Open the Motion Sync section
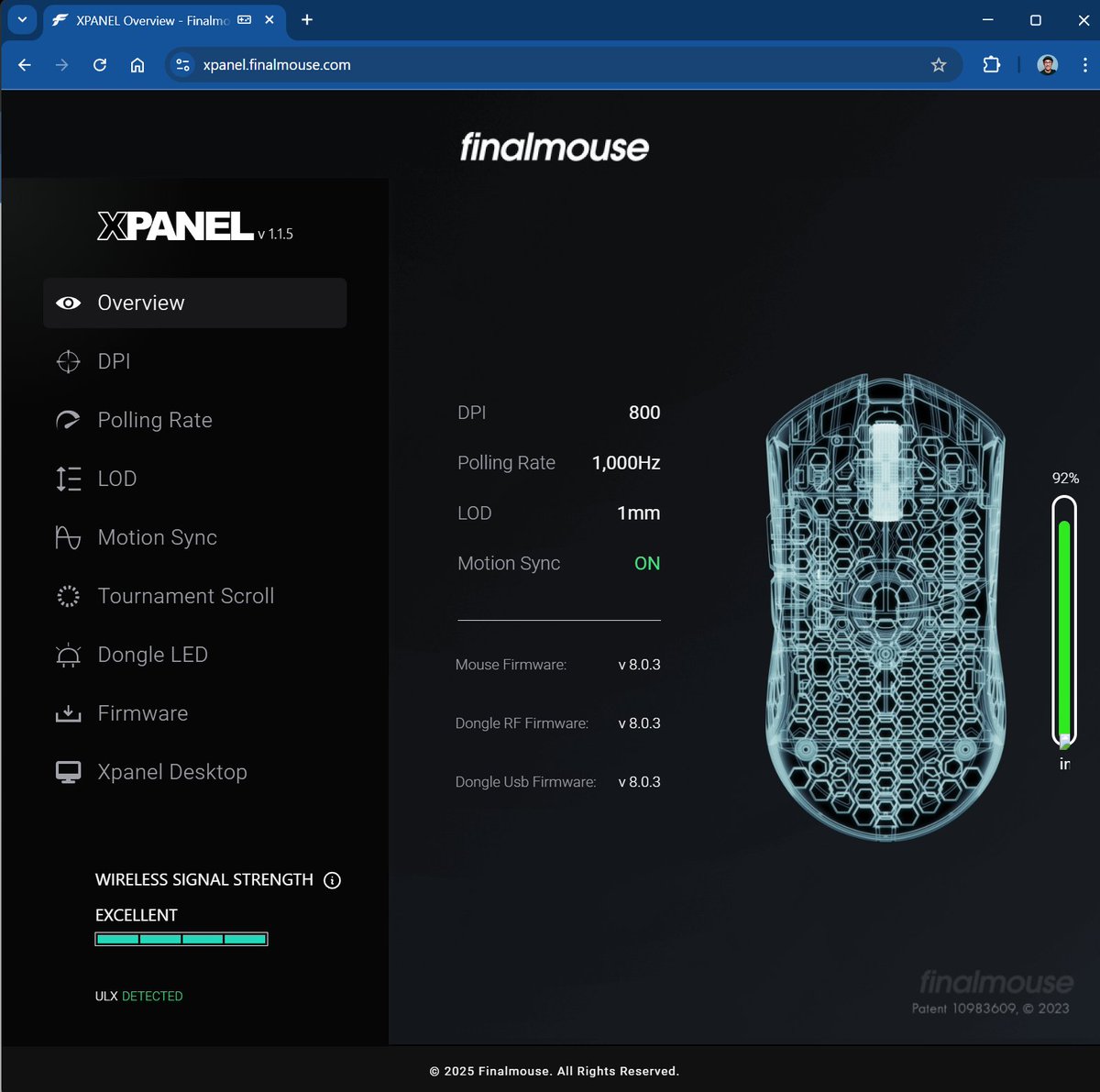 click(x=195, y=537)
